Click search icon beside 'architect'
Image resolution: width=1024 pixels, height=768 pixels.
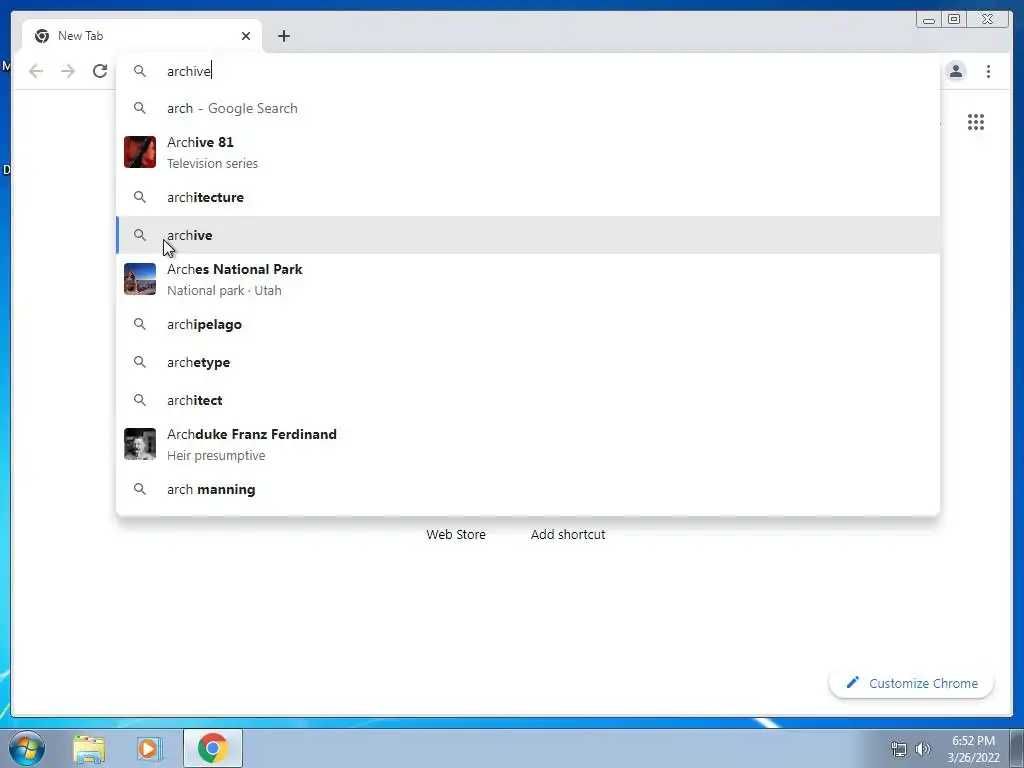tap(140, 400)
